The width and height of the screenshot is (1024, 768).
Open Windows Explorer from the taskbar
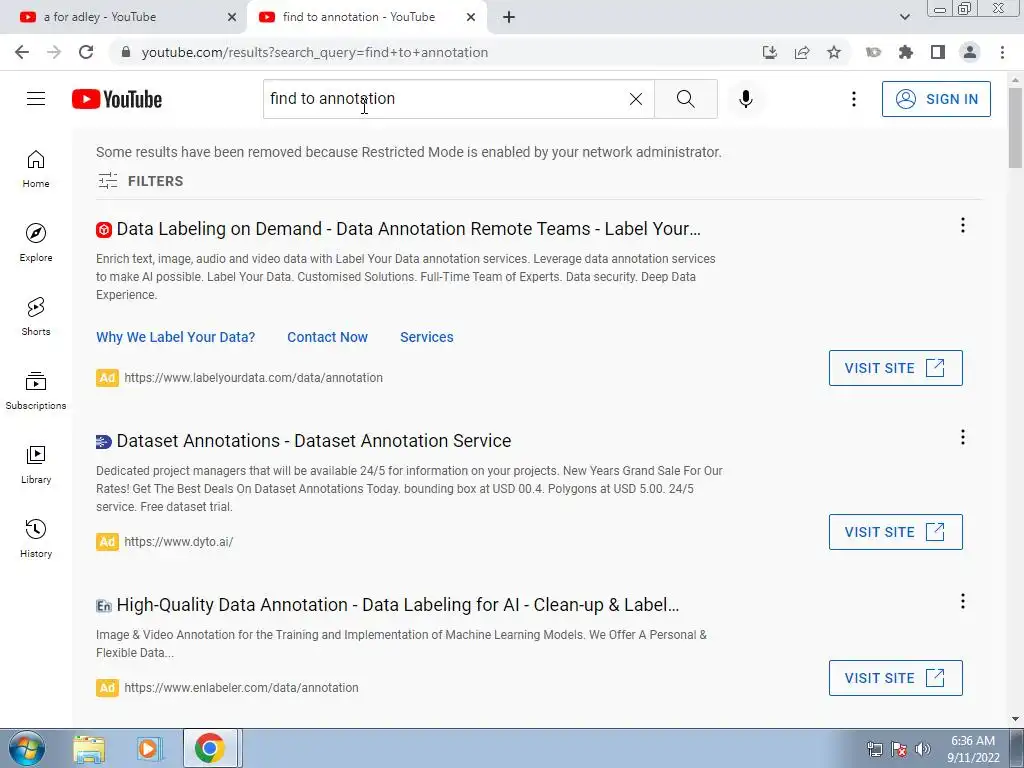click(89, 748)
